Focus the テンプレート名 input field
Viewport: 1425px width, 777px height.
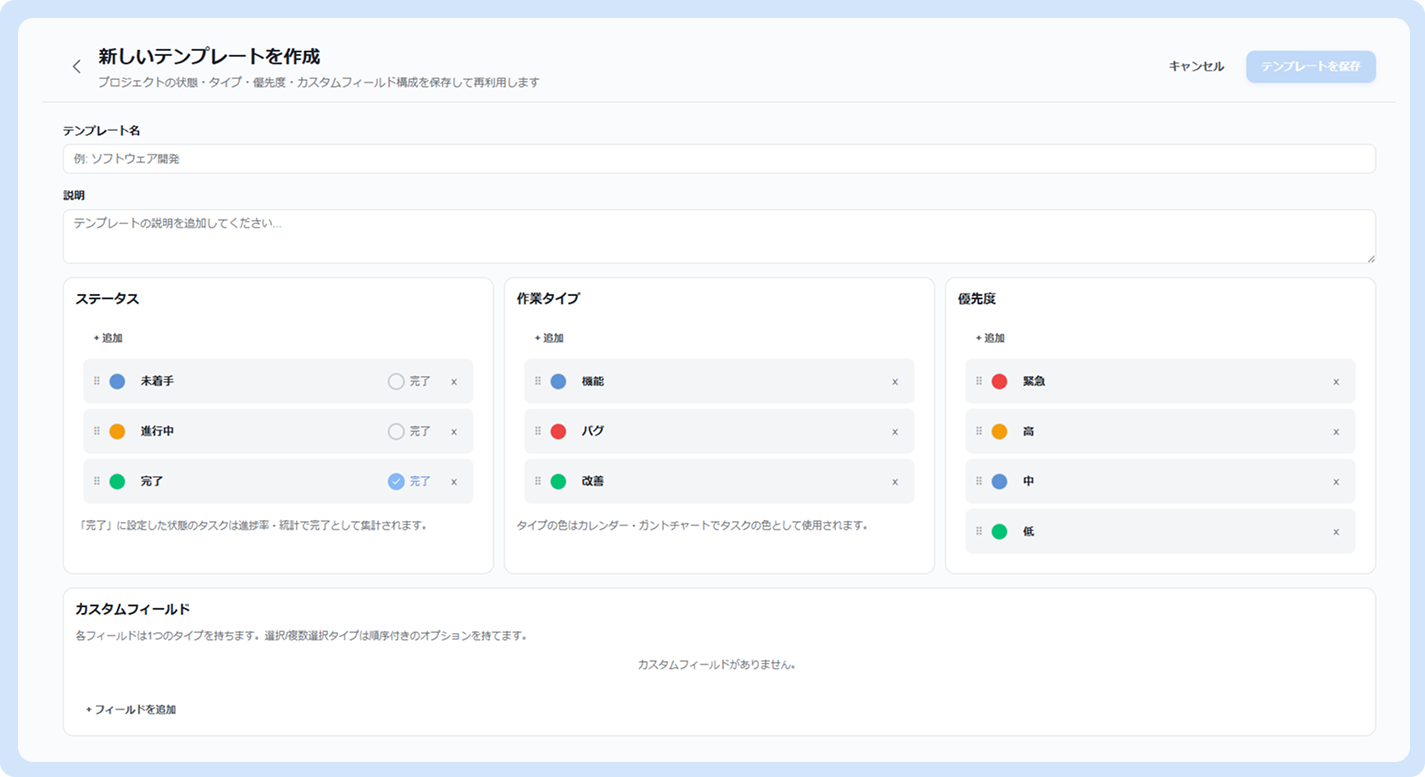719,158
